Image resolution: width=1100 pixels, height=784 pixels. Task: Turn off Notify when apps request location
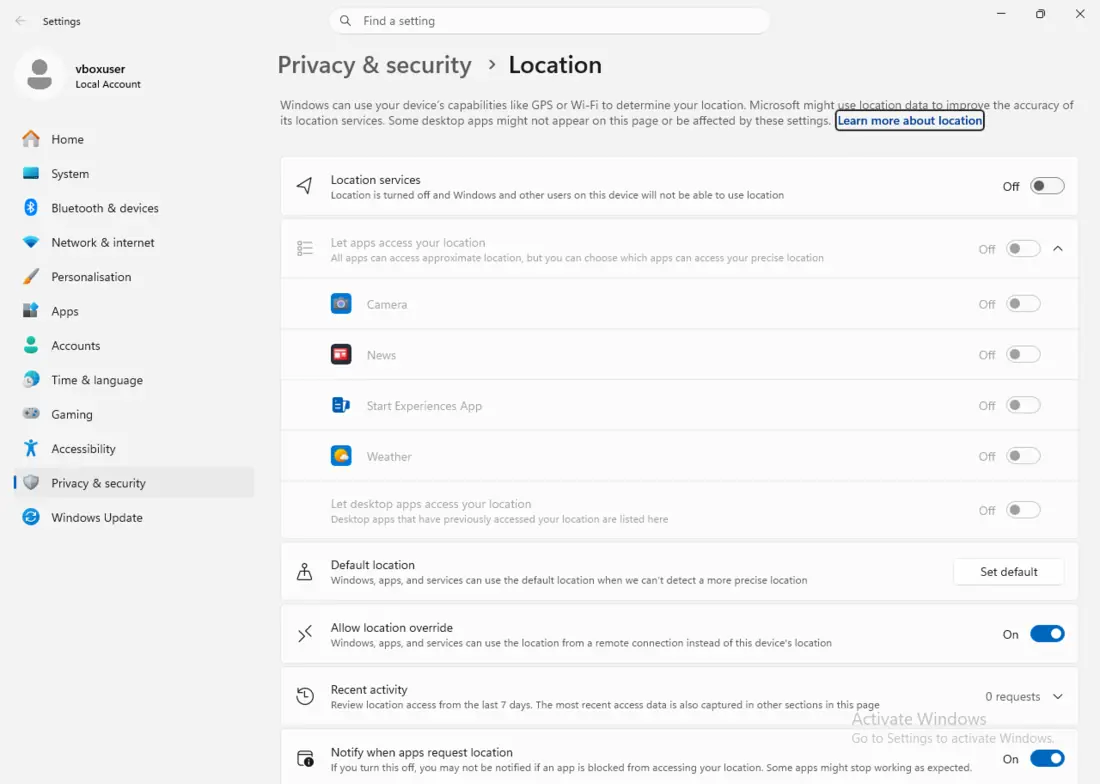click(x=1047, y=759)
